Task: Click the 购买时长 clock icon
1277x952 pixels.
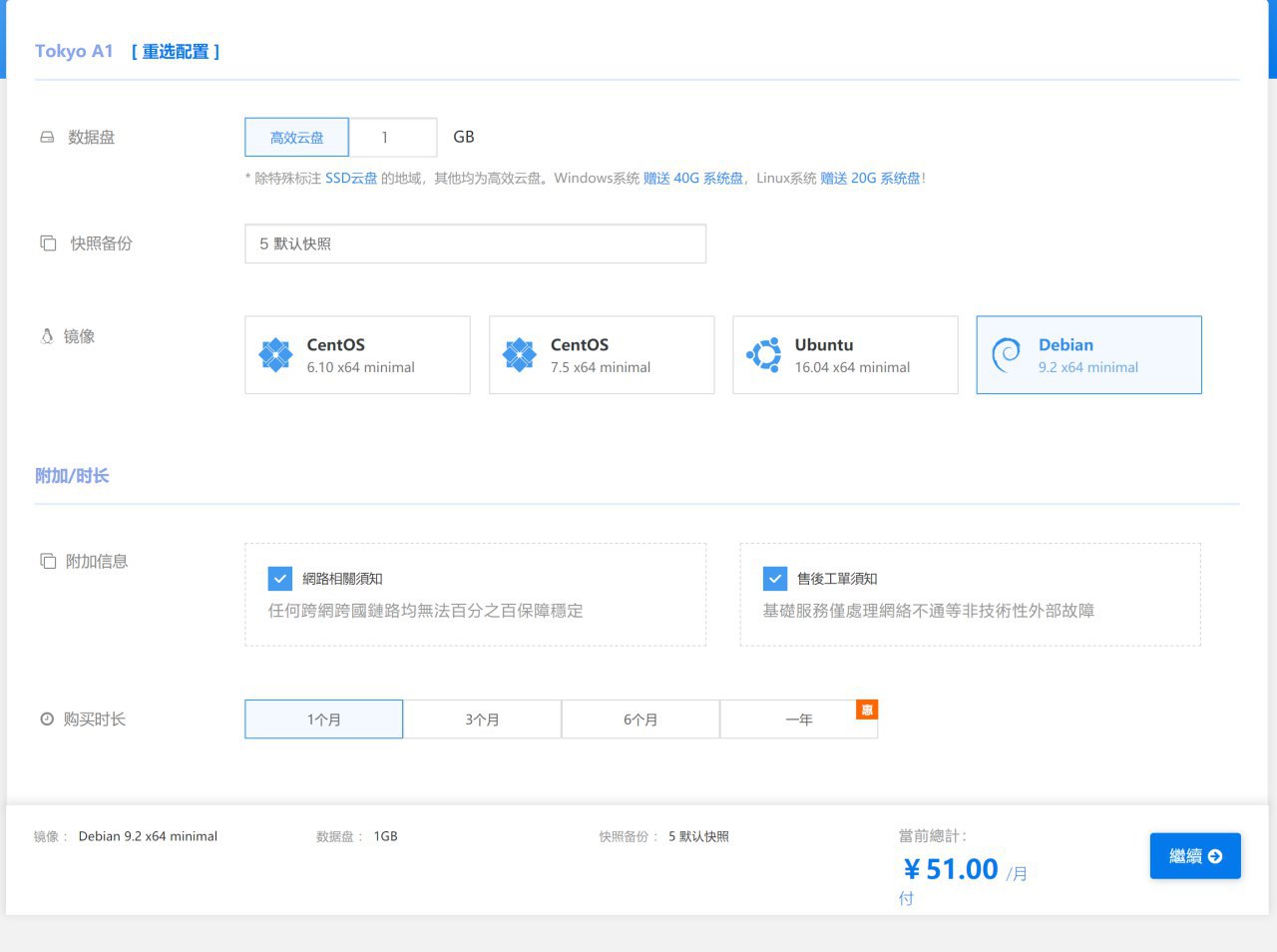Action: 47,719
